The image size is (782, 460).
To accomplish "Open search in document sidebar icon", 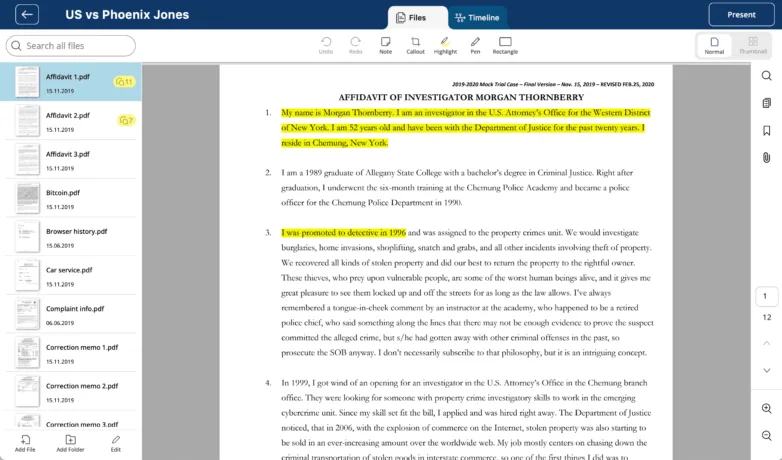I will coord(766,76).
